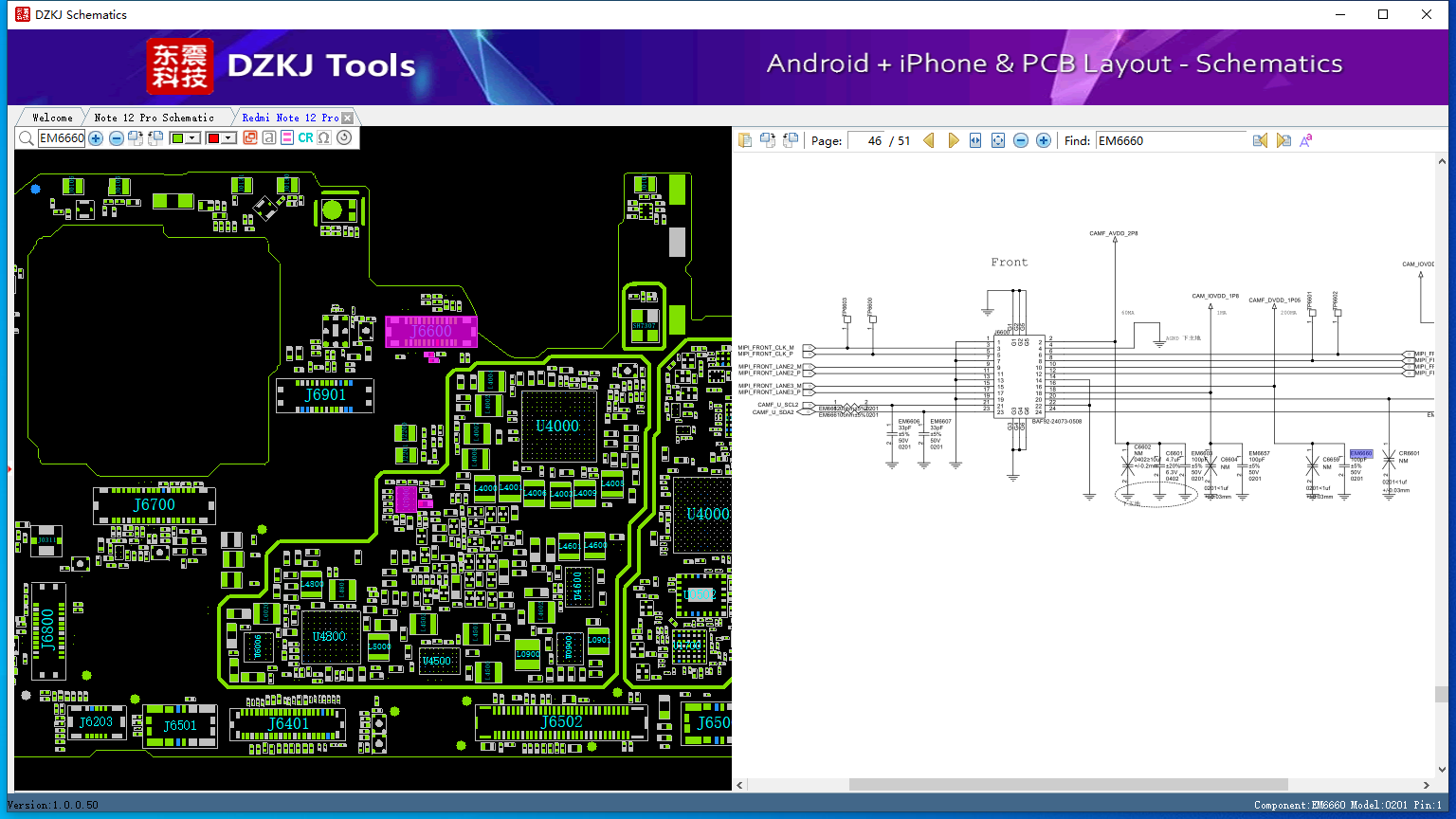Find next match in schematic
This screenshot has height=819, width=1456.
coord(1283,140)
